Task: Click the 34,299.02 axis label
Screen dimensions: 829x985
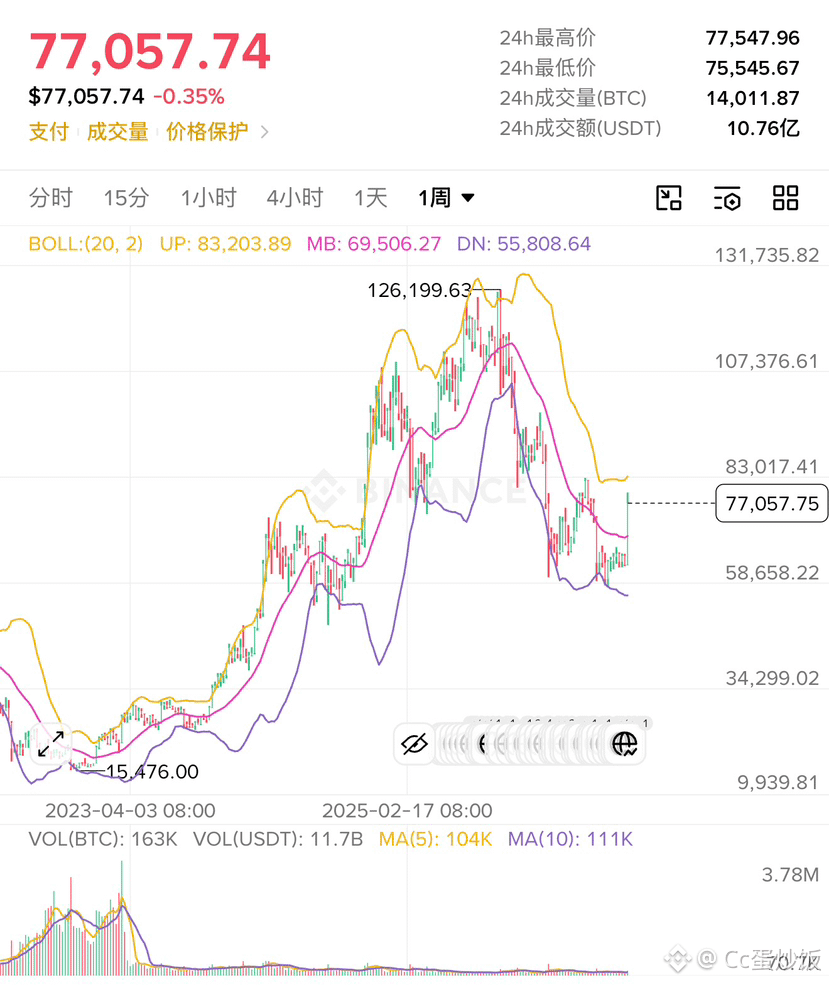Action: pos(772,678)
